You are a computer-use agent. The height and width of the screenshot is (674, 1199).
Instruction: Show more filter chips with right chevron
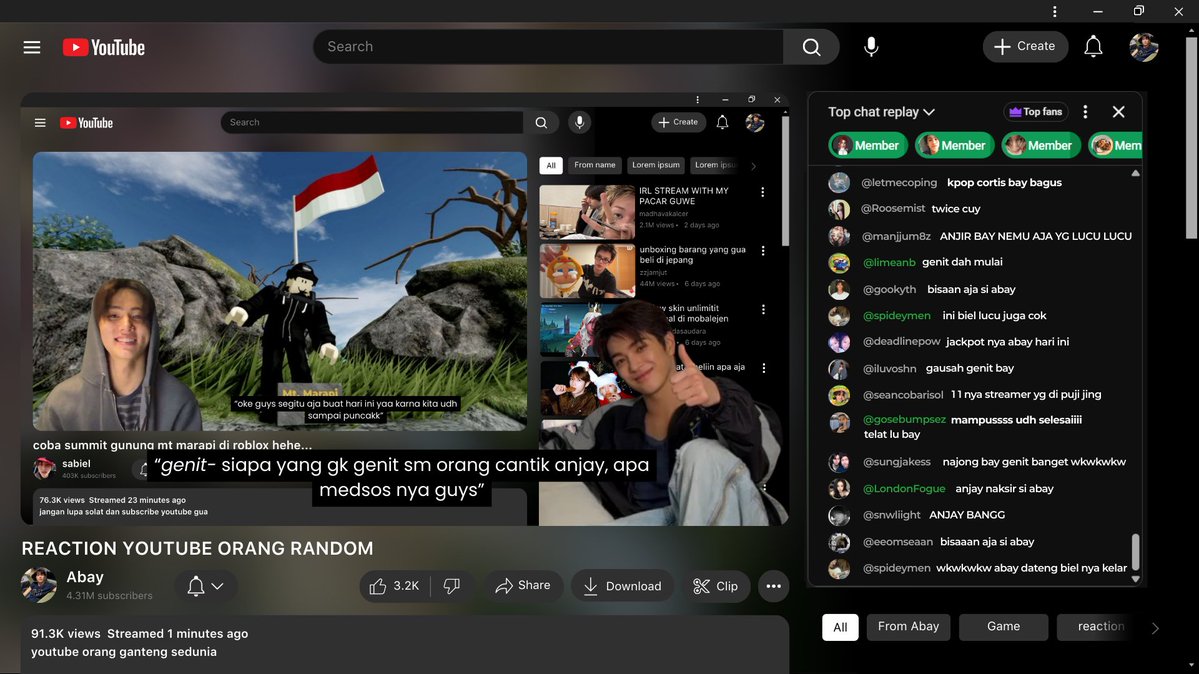coord(1155,628)
